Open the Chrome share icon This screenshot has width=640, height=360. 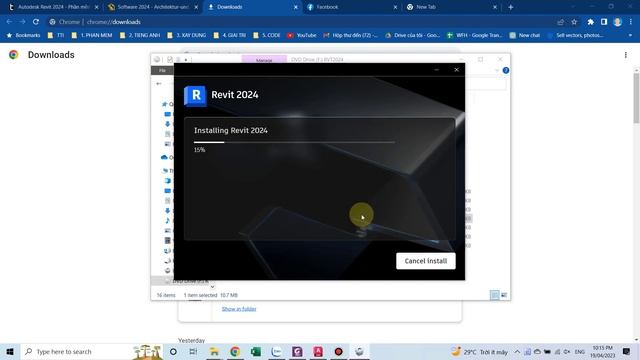561,22
